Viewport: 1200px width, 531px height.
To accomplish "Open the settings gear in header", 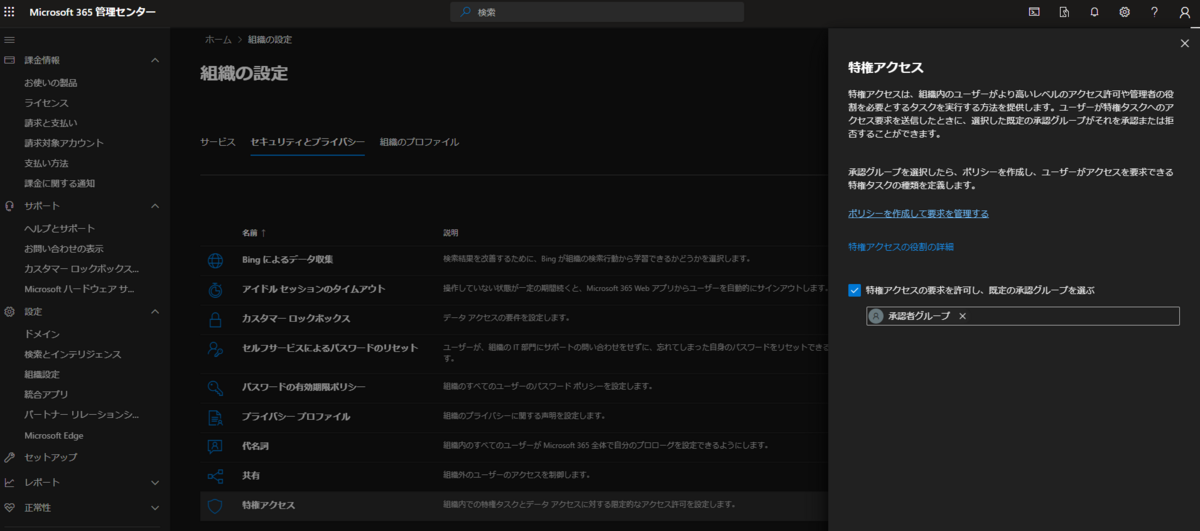I will coord(1125,12).
